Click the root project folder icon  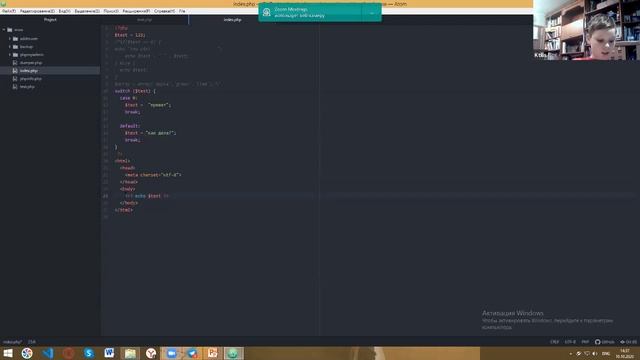(10, 30)
